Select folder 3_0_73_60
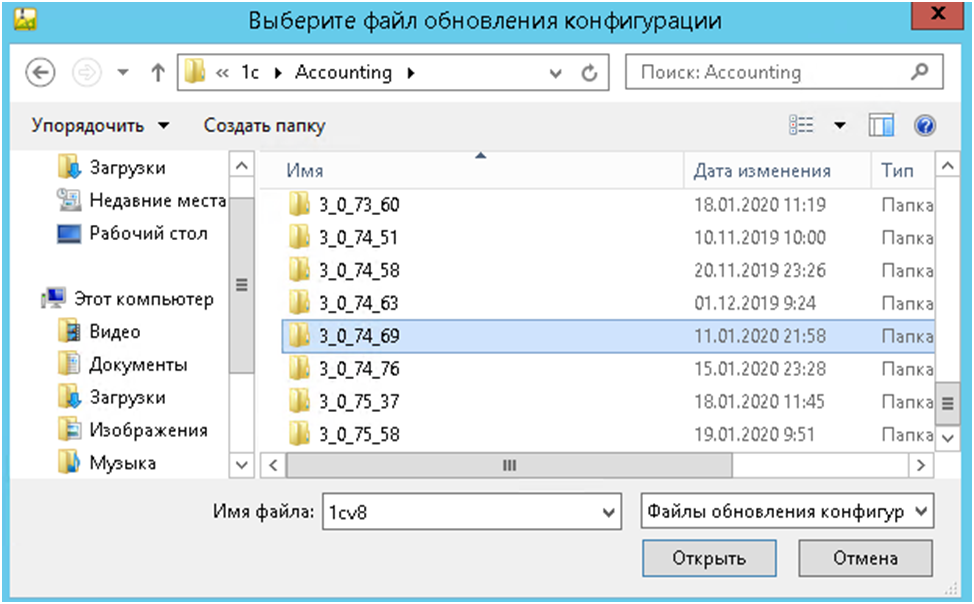 point(609,204)
